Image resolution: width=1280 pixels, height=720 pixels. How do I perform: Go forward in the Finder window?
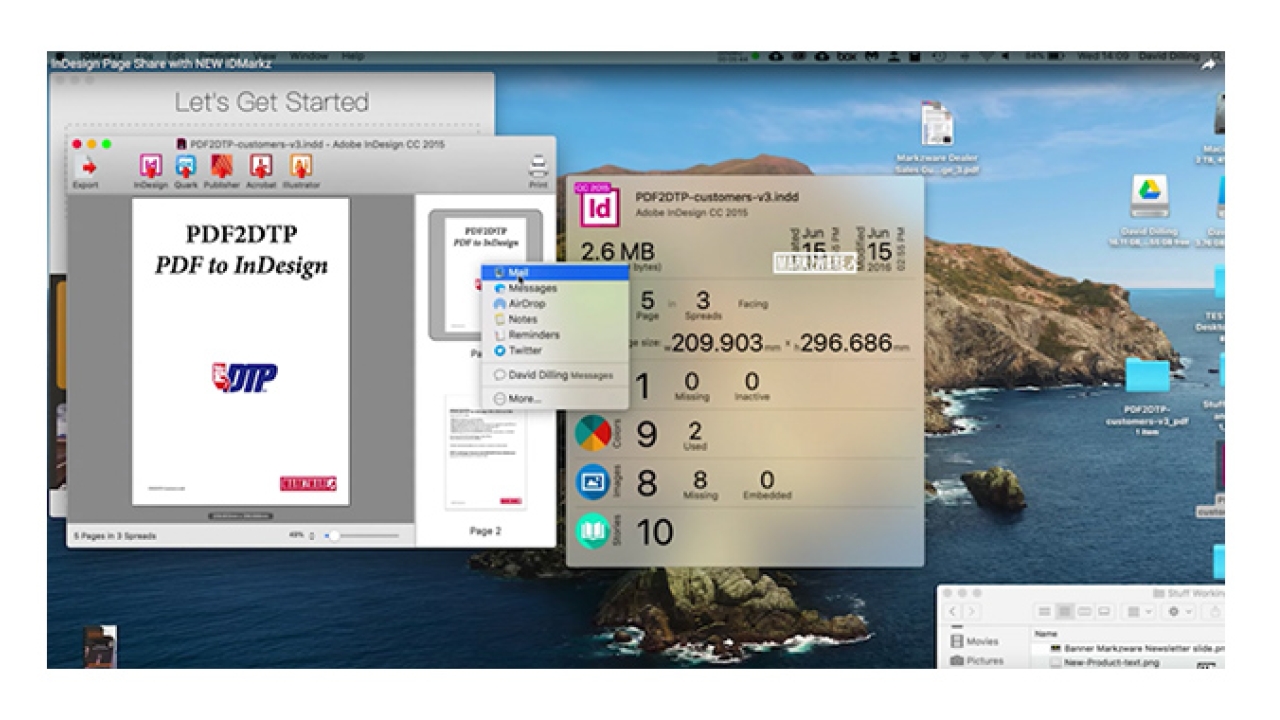970,611
